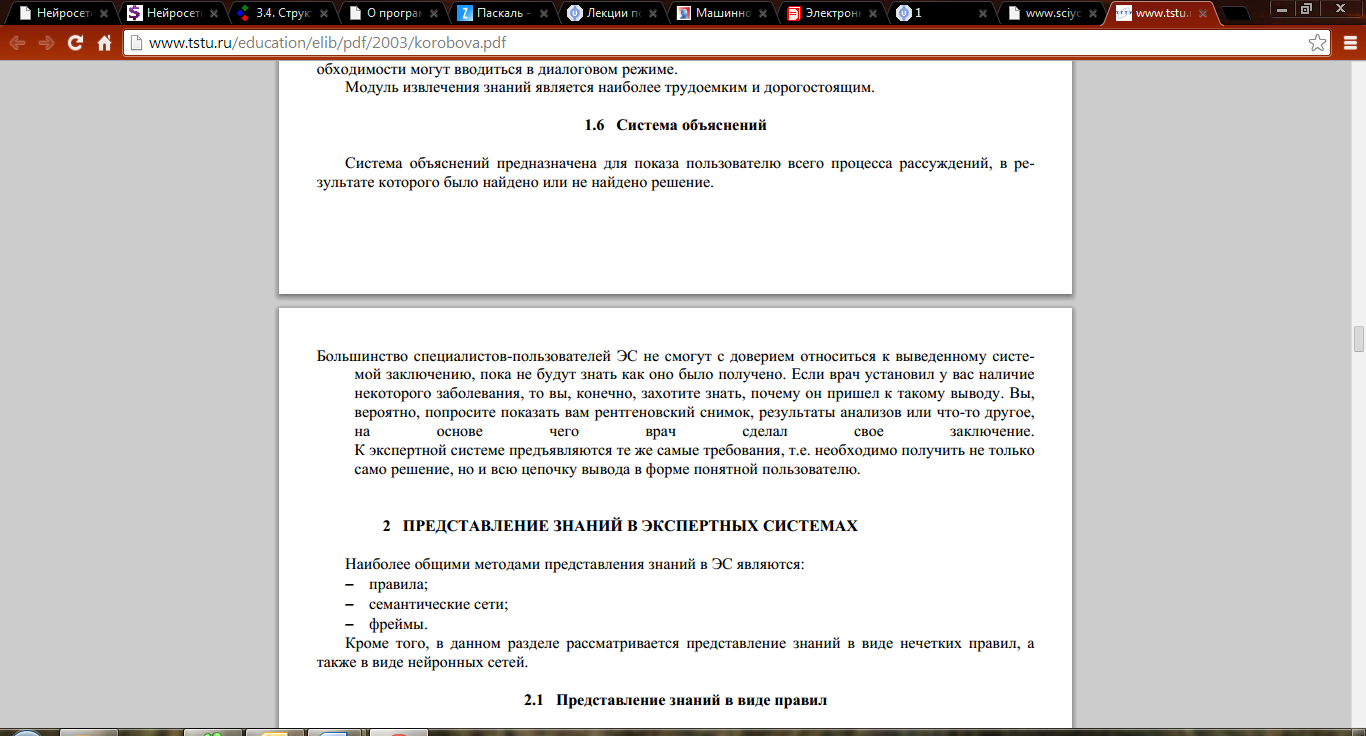Reload the korobova.pdf page
1366x736 pixels.
(x=75, y=43)
